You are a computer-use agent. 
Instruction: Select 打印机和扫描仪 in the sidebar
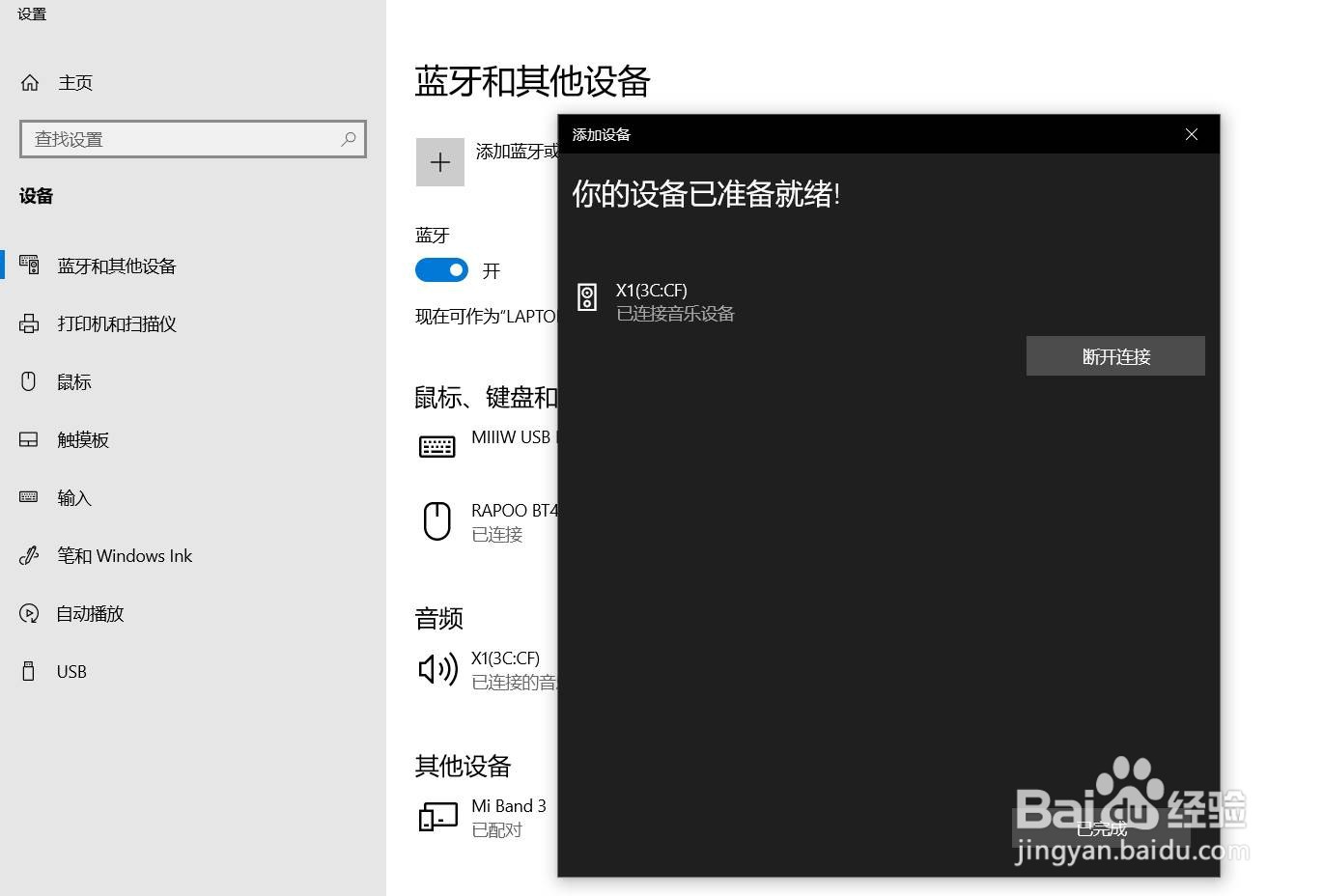tap(117, 323)
